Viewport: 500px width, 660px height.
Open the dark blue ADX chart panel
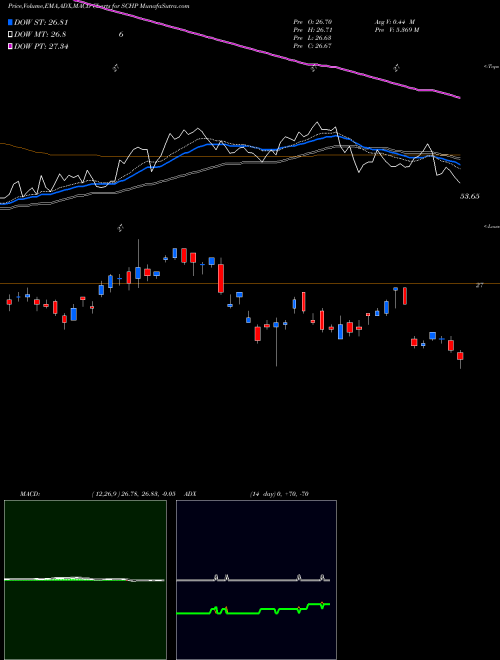pos(256,580)
